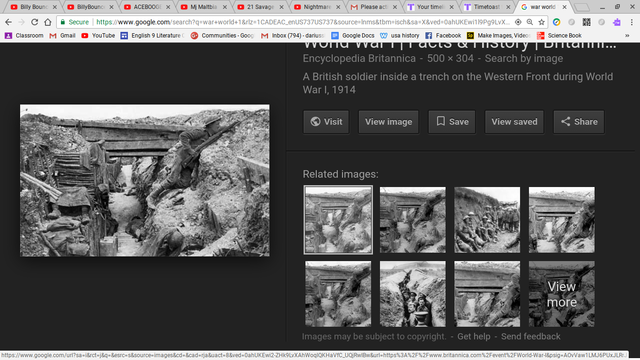The height and width of the screenshot is (360, 640).
Task: Click the browser forward arrow
Action: [x=22, y=22]
